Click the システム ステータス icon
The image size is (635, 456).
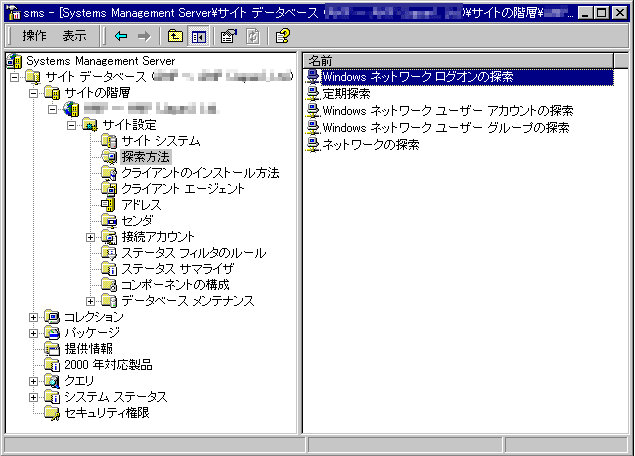(x=52, y=397)
